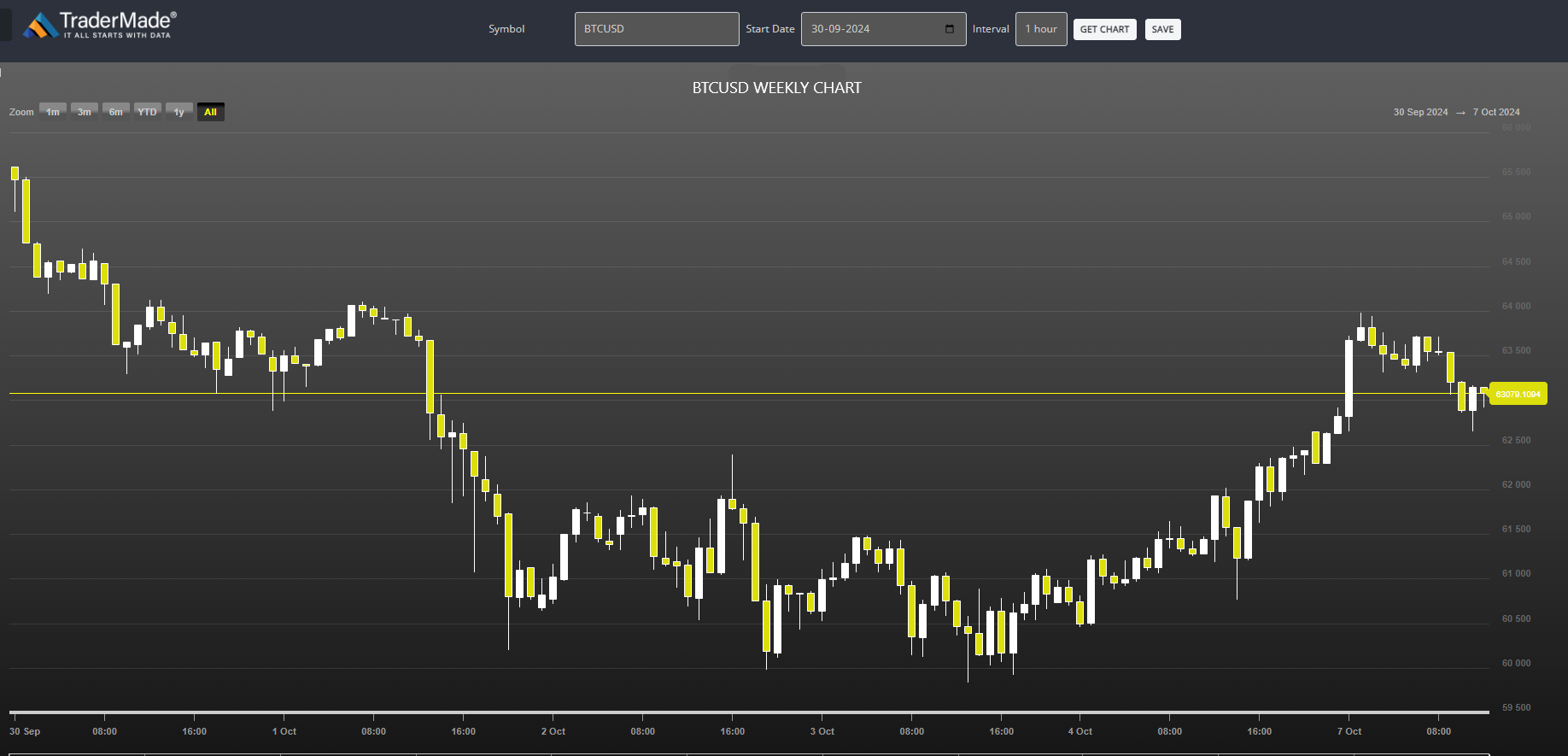Click the TraderMade logo

point(100,25)
